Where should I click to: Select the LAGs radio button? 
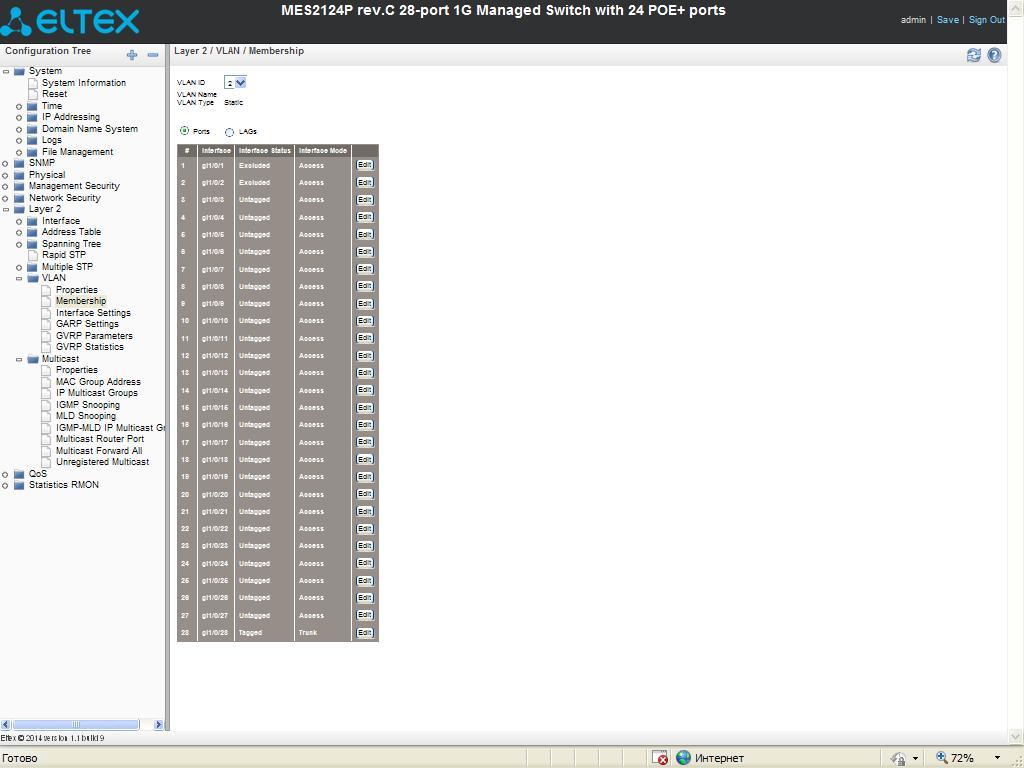pos(229,132)
